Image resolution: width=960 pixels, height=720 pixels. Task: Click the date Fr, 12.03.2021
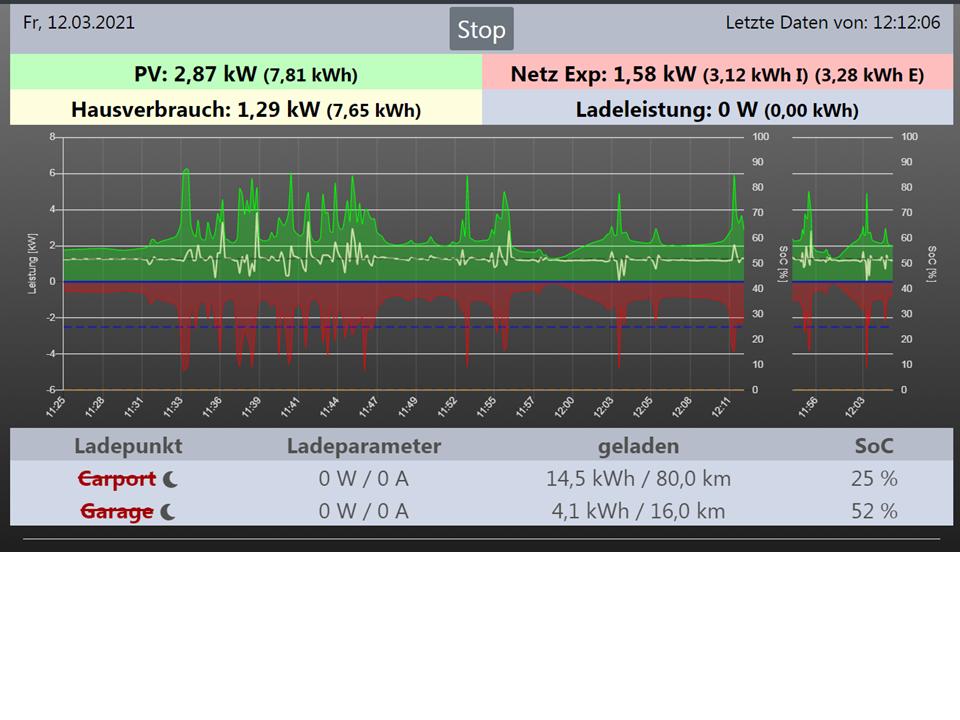(x=79, y=23)
